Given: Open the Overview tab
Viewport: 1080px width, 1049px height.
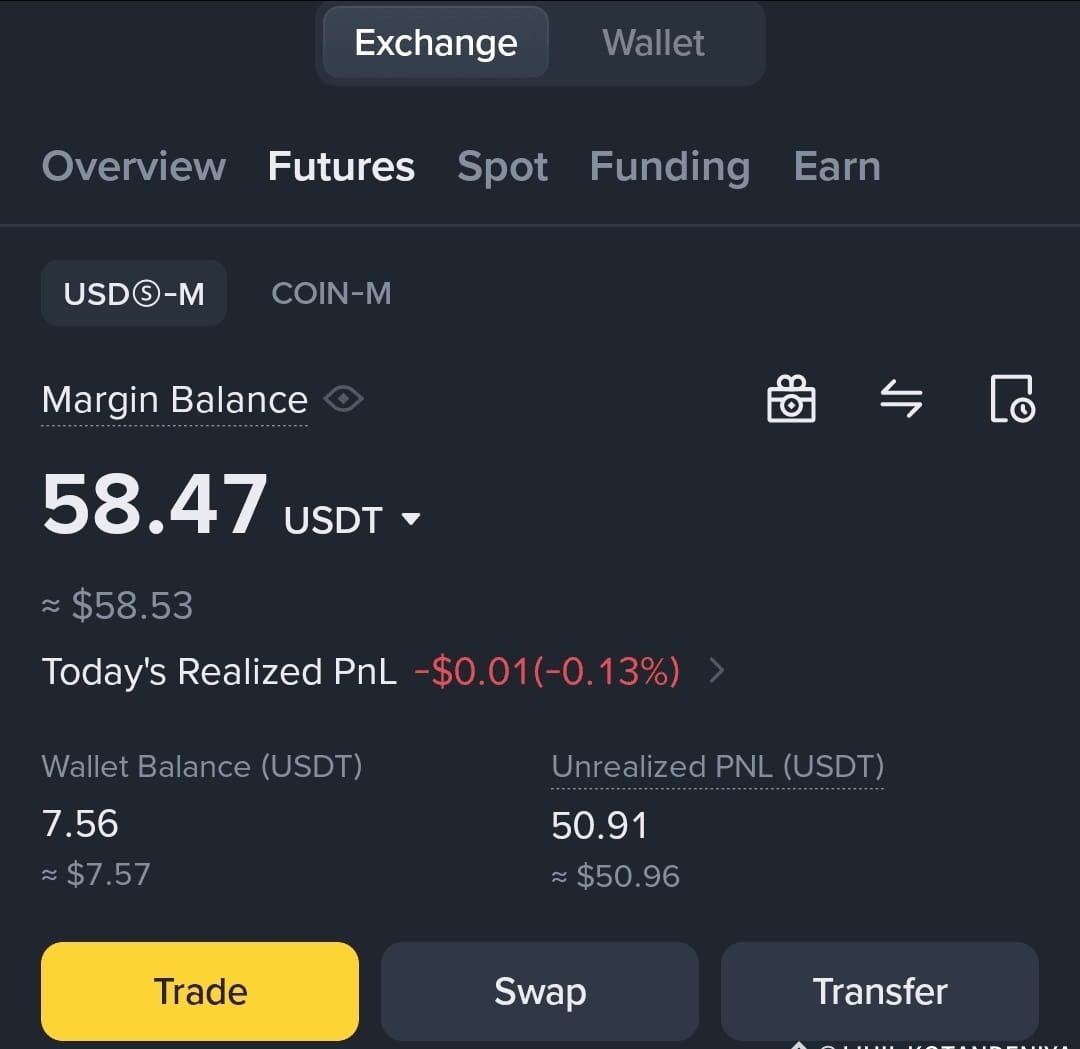Looking at the screenshot, I should coord(134,167).
